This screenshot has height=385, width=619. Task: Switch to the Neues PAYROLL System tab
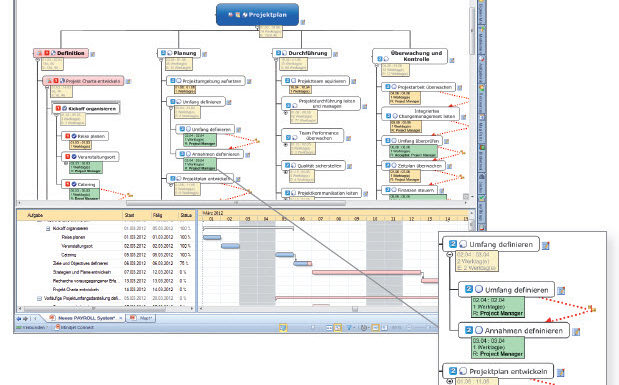pyautogui.click(x=86, y=318)
